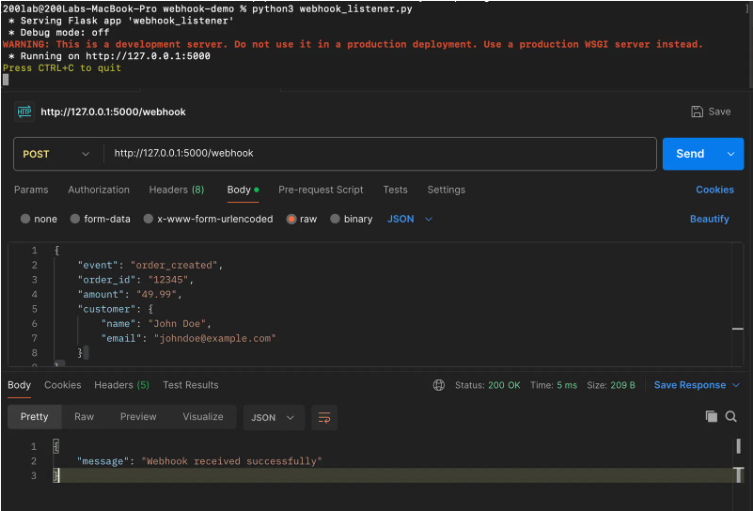Image resolution: width=753 pixels, height=511 pixels.
Task: Select the Pretty response view
Action: [x=34, y=417]
